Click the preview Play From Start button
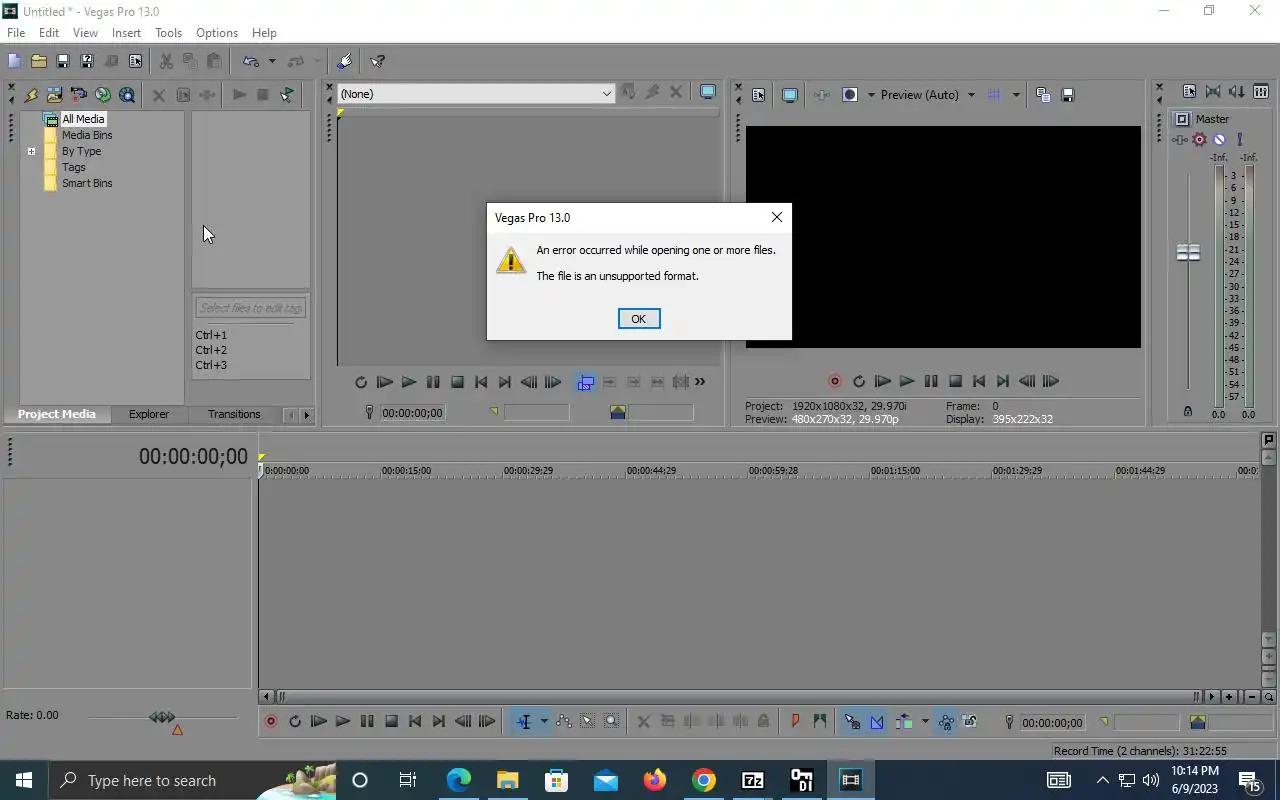 (883, 381)
